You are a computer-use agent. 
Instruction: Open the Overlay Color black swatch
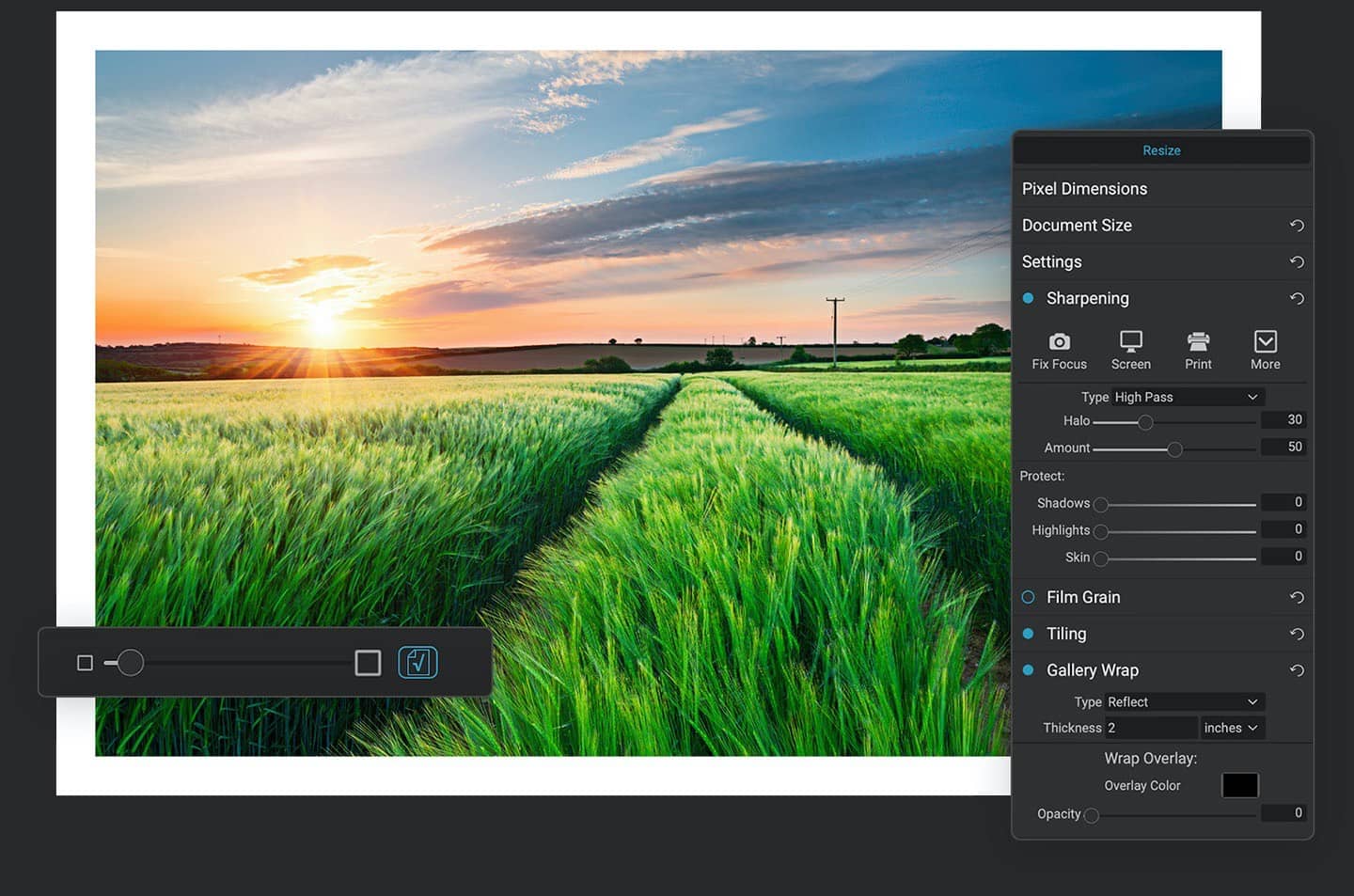coord(1239,785)
